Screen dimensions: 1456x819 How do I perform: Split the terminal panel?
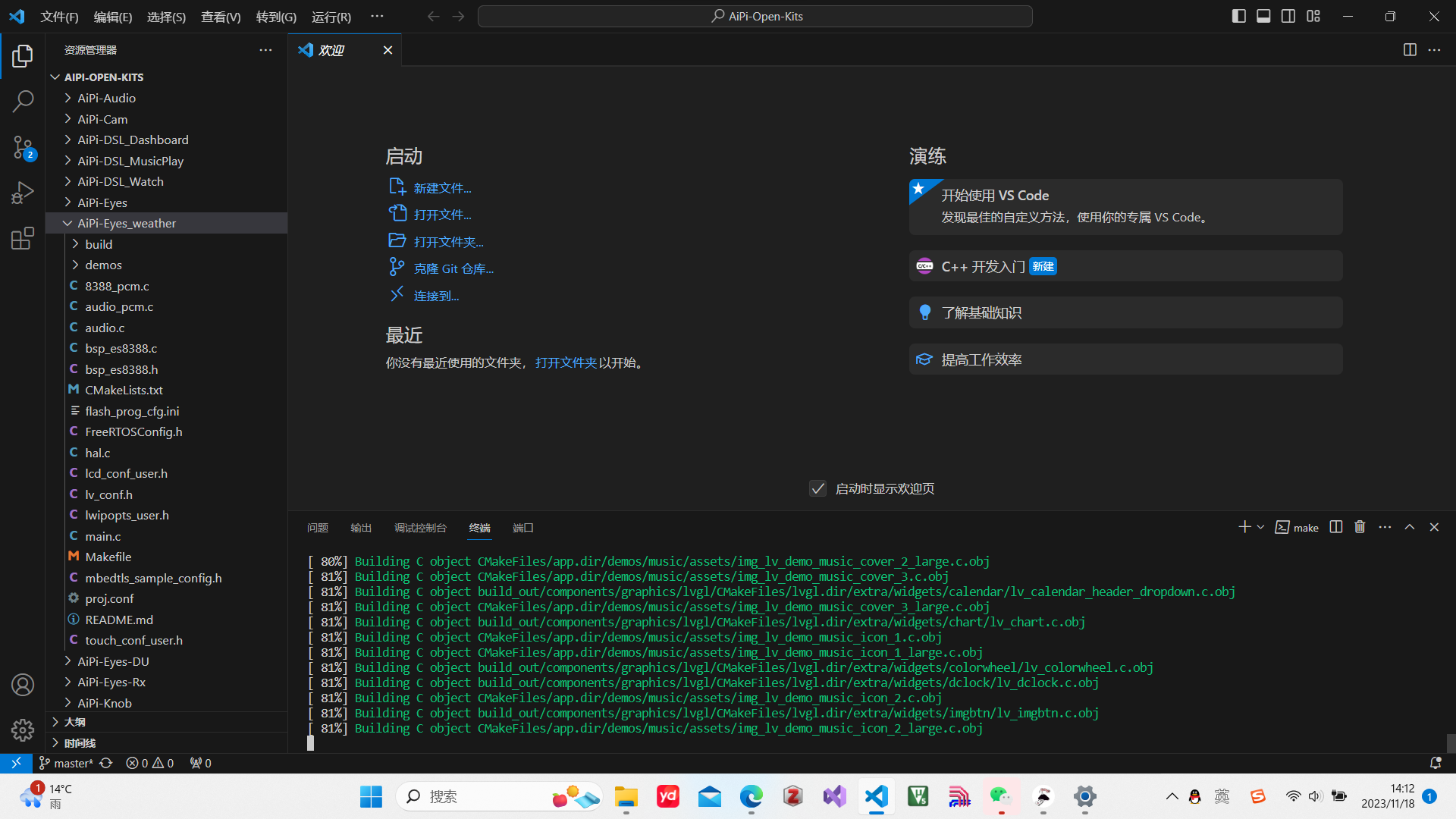point(1336,527)
